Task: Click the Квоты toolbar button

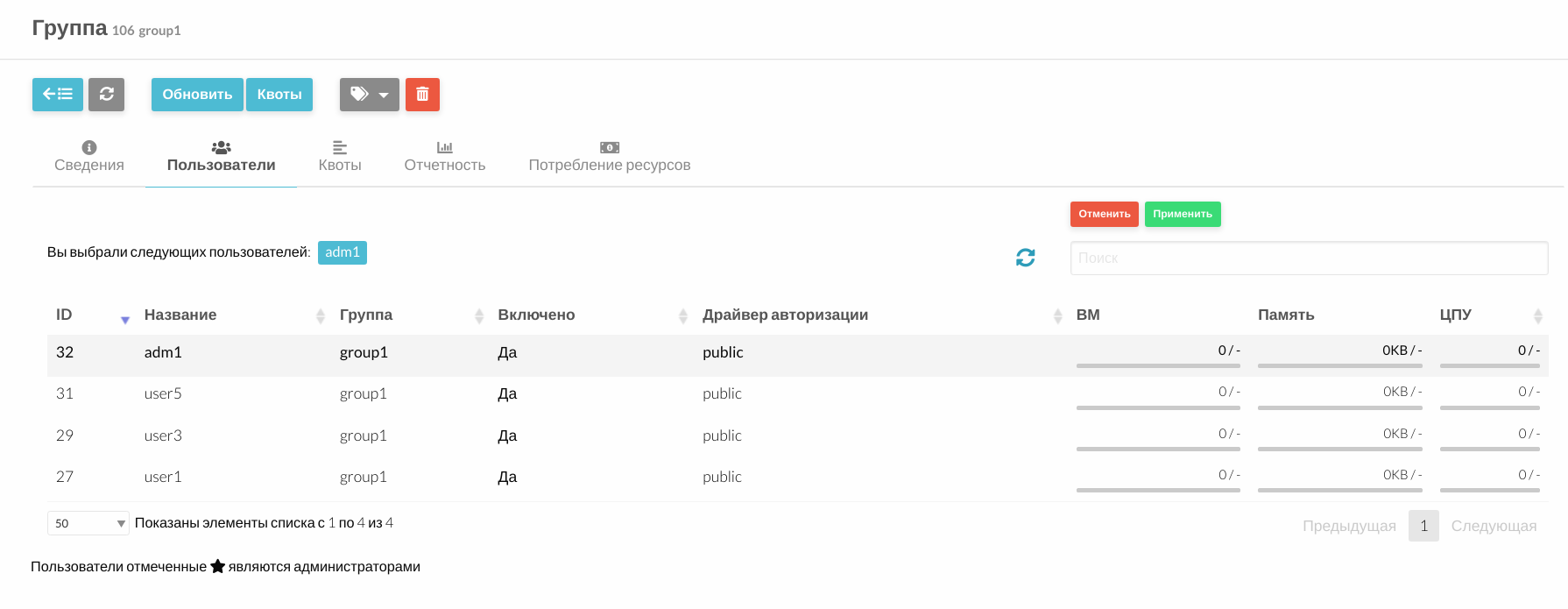Action: (x=279, y=95)
